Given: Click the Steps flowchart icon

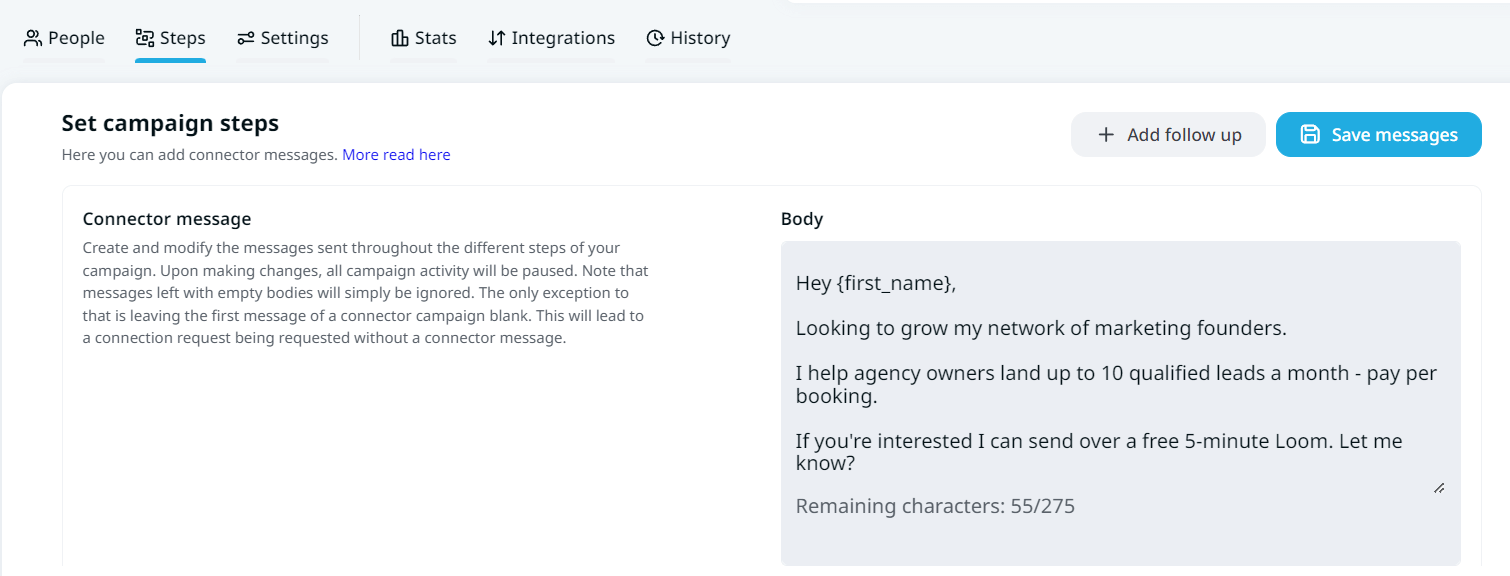Looking at the screenshot, I should click(143, 37).
